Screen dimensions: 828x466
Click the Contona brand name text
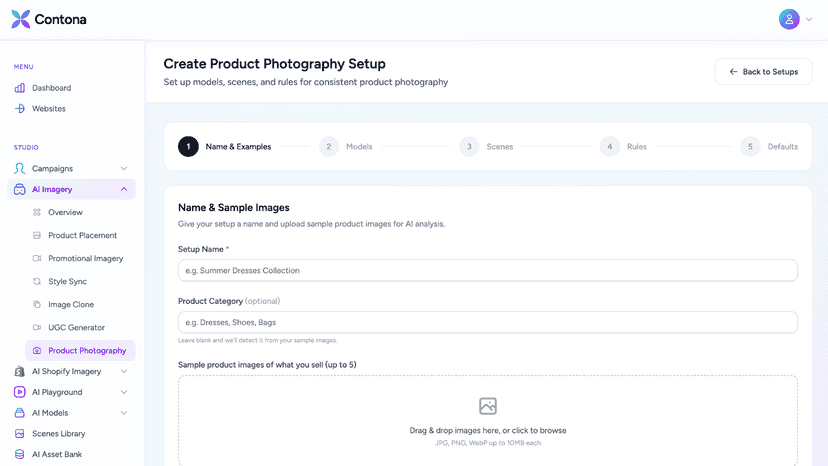coord(60,20)
